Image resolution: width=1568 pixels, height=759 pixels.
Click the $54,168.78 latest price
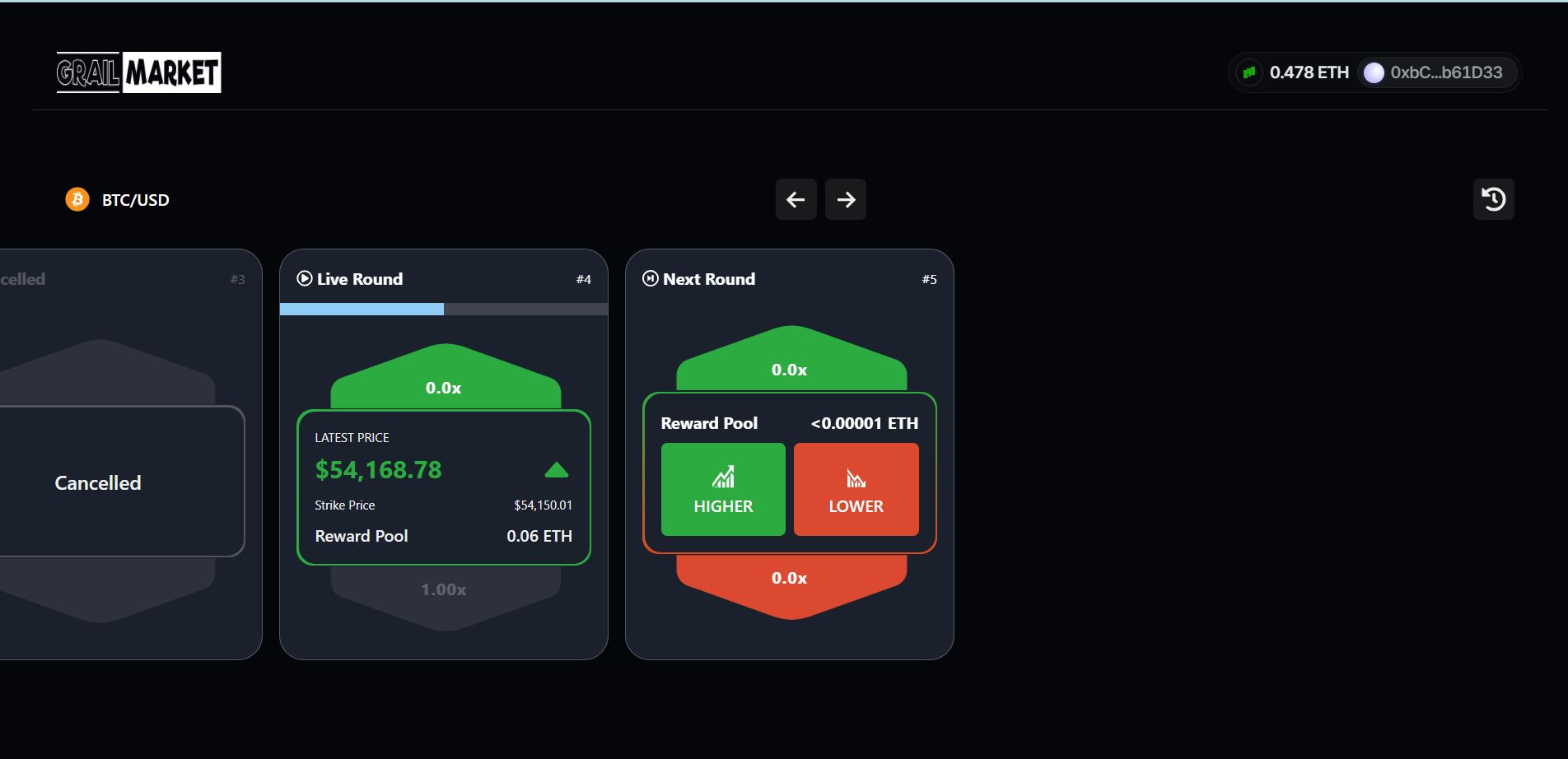[378, 470]
